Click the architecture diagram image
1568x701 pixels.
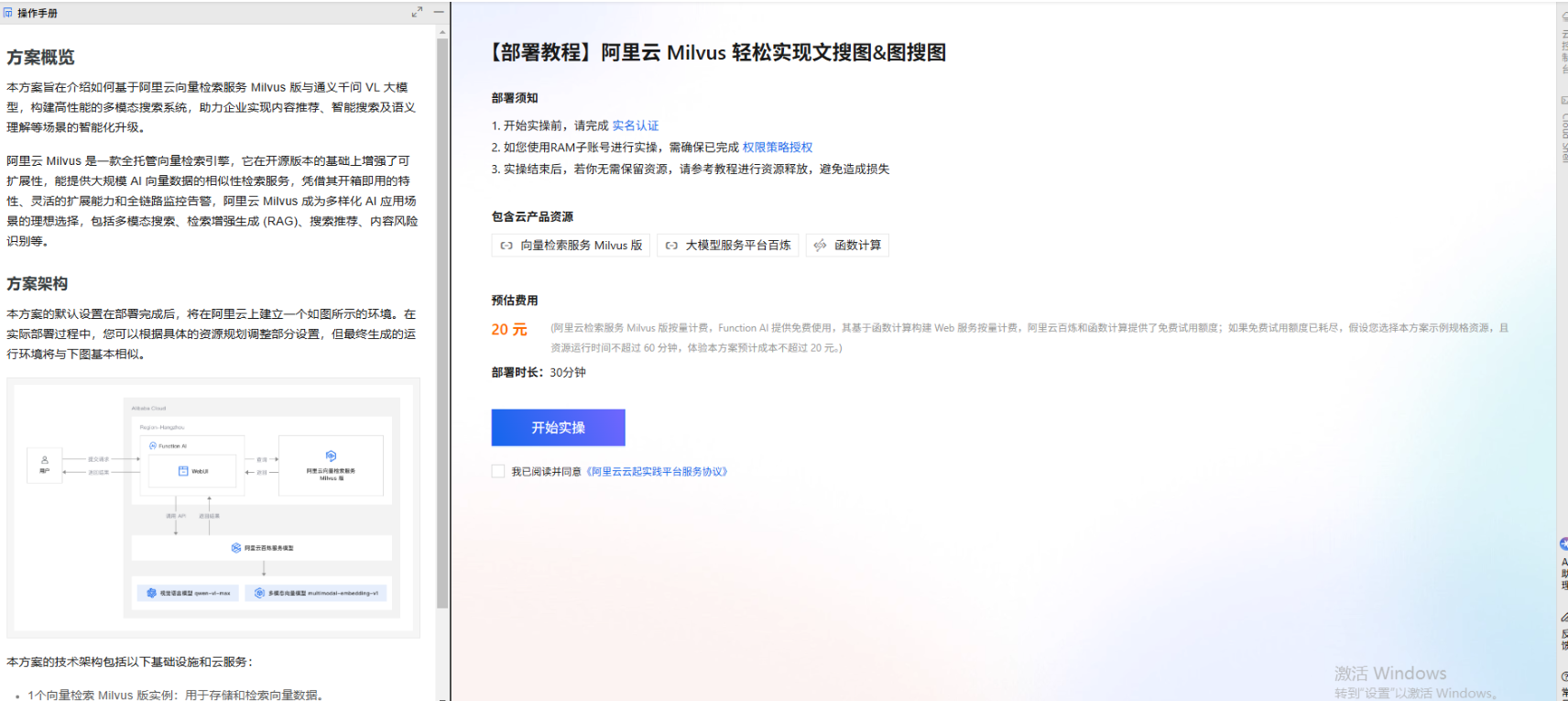213,508
